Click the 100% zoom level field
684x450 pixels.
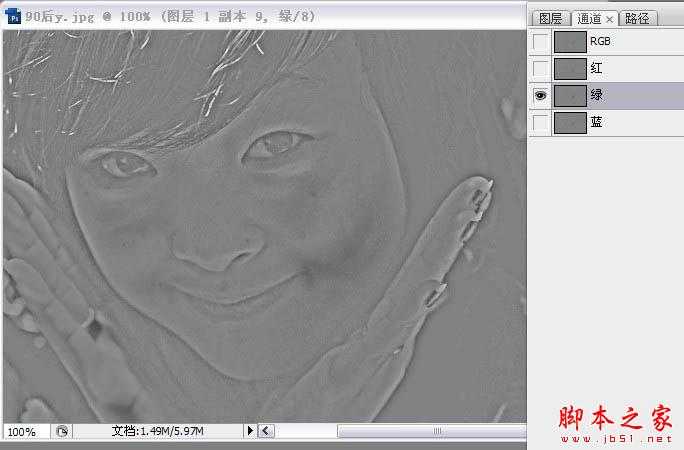[x=24, y=431]
